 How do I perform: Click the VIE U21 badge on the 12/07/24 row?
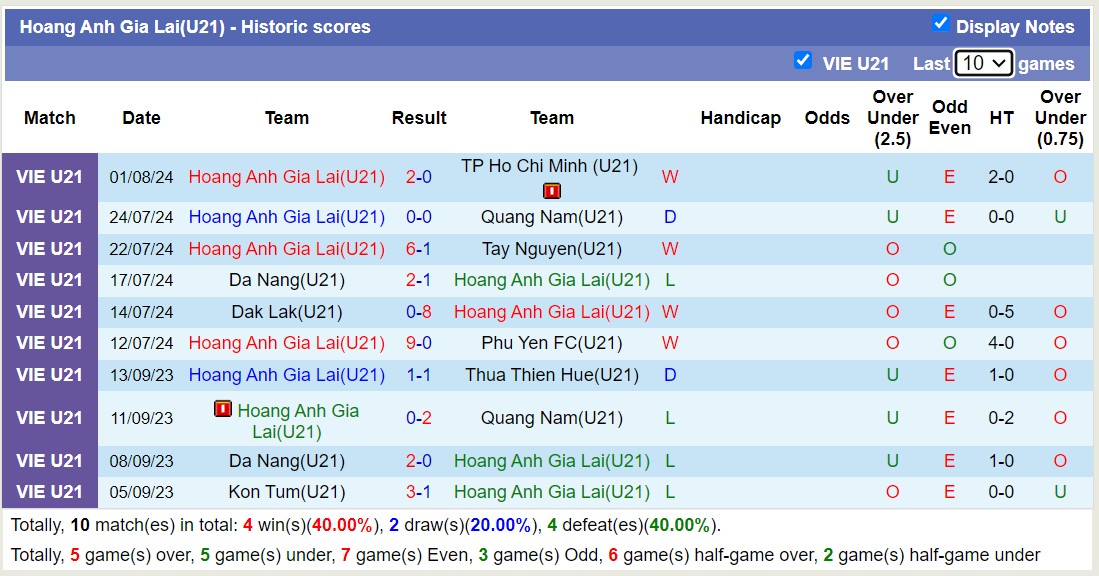[x=50, y=343]
